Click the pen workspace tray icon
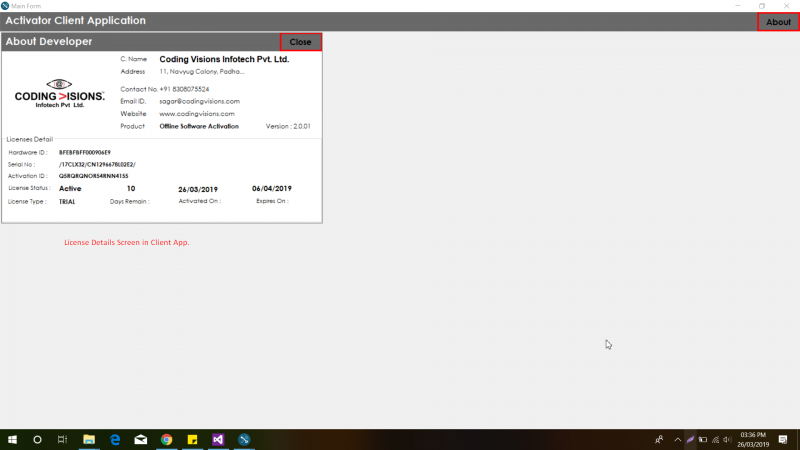 point(690,439)
